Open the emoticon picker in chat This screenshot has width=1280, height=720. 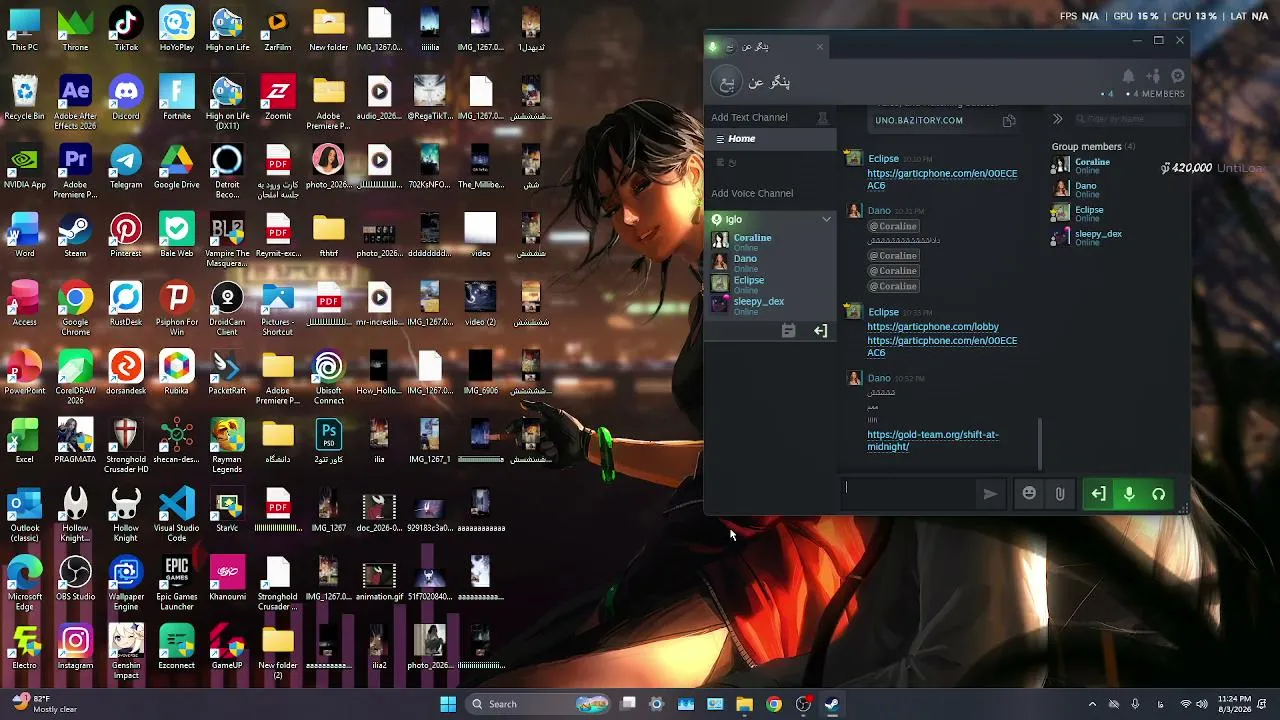[x=1029, y=493]
